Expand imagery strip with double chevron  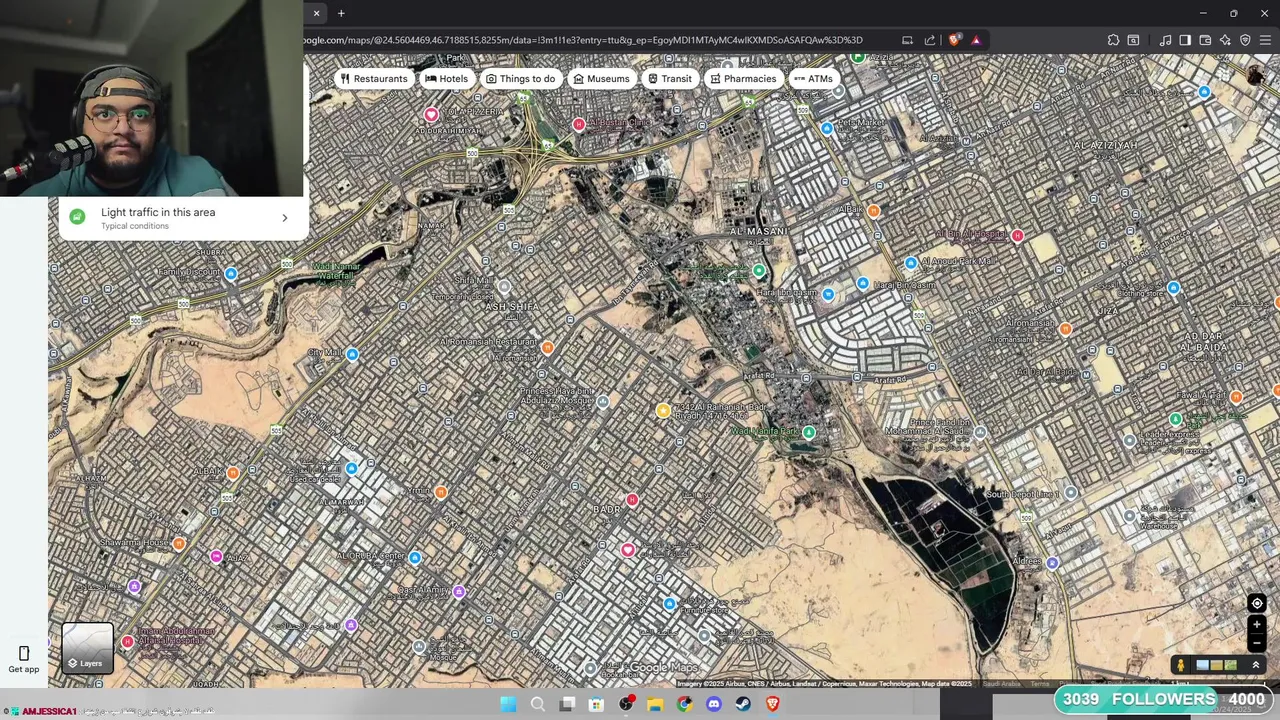(1256, 665)
